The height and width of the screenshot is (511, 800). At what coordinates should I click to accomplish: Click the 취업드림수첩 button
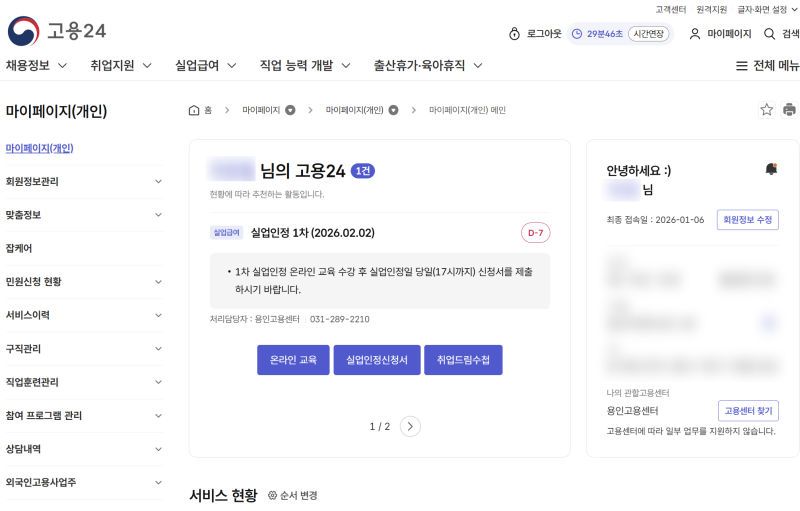click(x=463, y=360)
